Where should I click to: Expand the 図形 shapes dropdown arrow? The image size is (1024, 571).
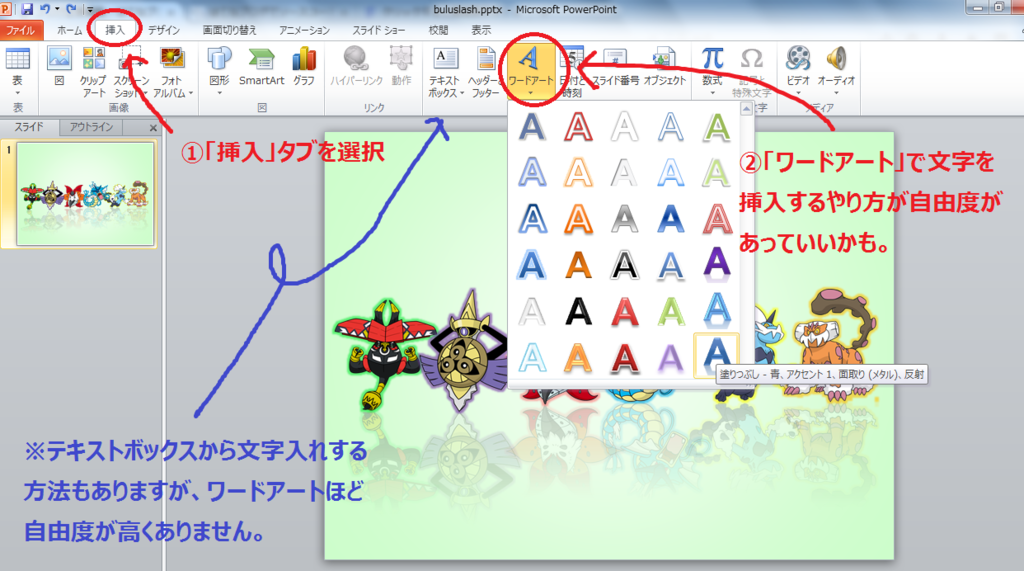[x=219, y=93]
